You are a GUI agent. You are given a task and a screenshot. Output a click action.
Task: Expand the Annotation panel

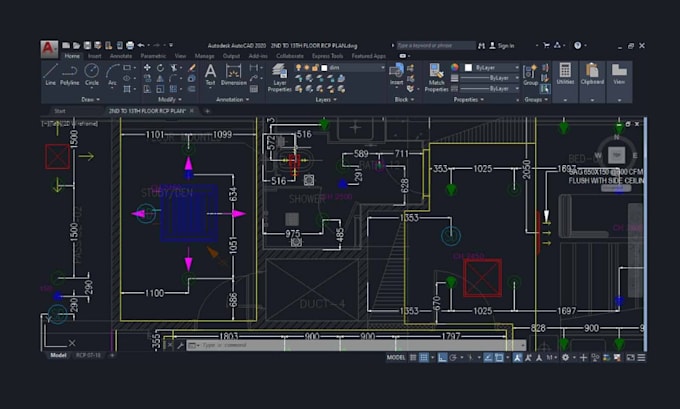pos(232,99)
